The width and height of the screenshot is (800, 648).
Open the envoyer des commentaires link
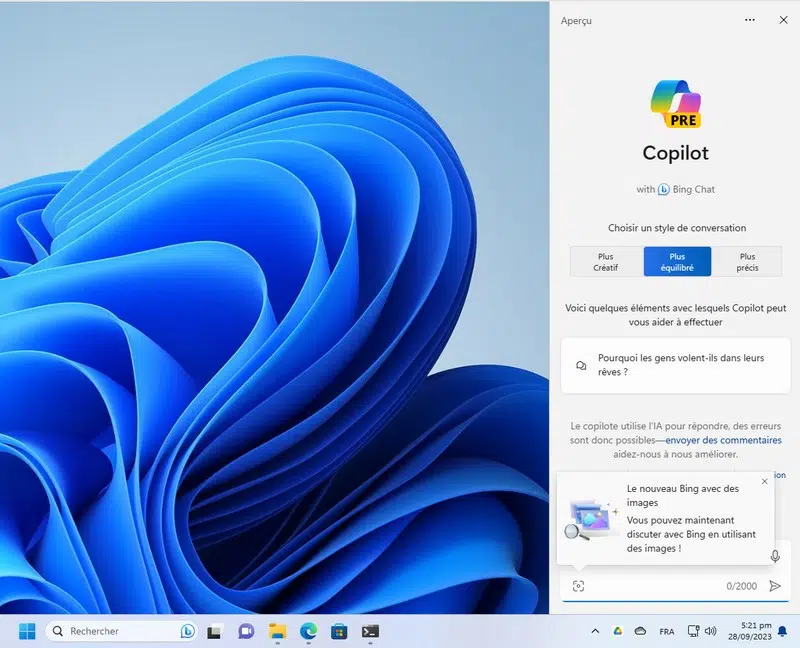click(x=721, y=440)
